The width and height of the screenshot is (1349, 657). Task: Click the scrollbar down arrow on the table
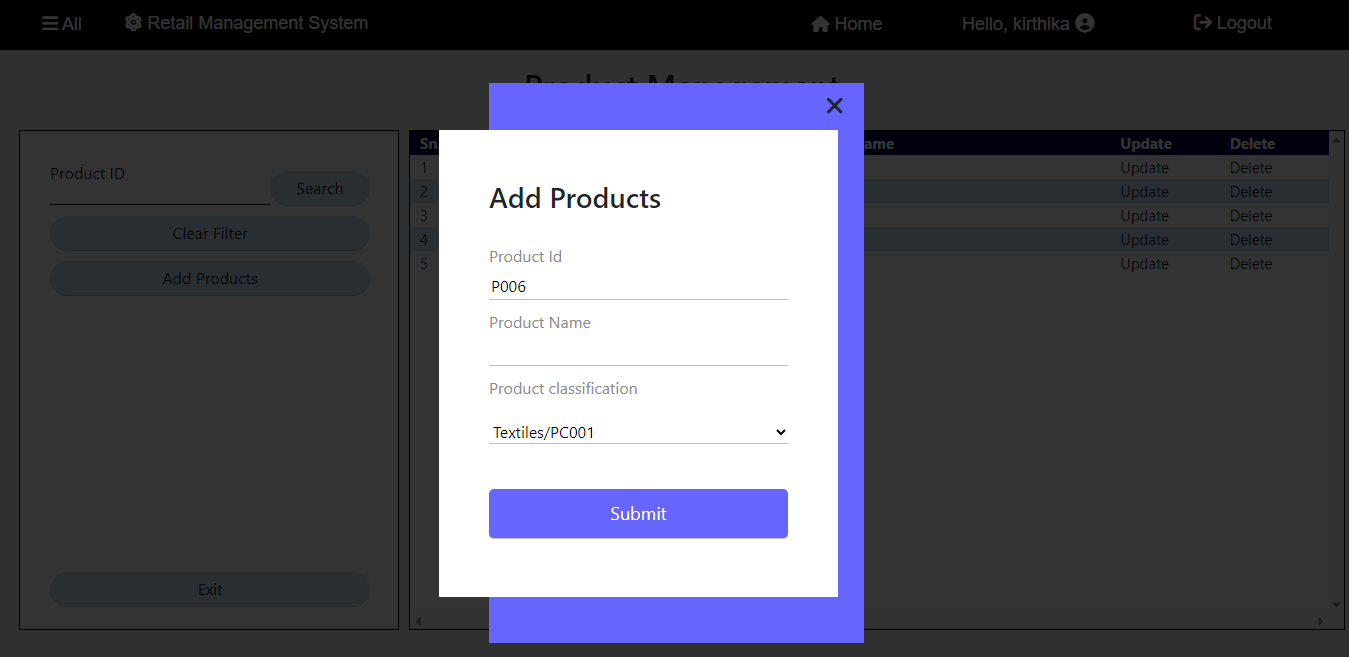pyautogui.click(x=1336, y=604)
